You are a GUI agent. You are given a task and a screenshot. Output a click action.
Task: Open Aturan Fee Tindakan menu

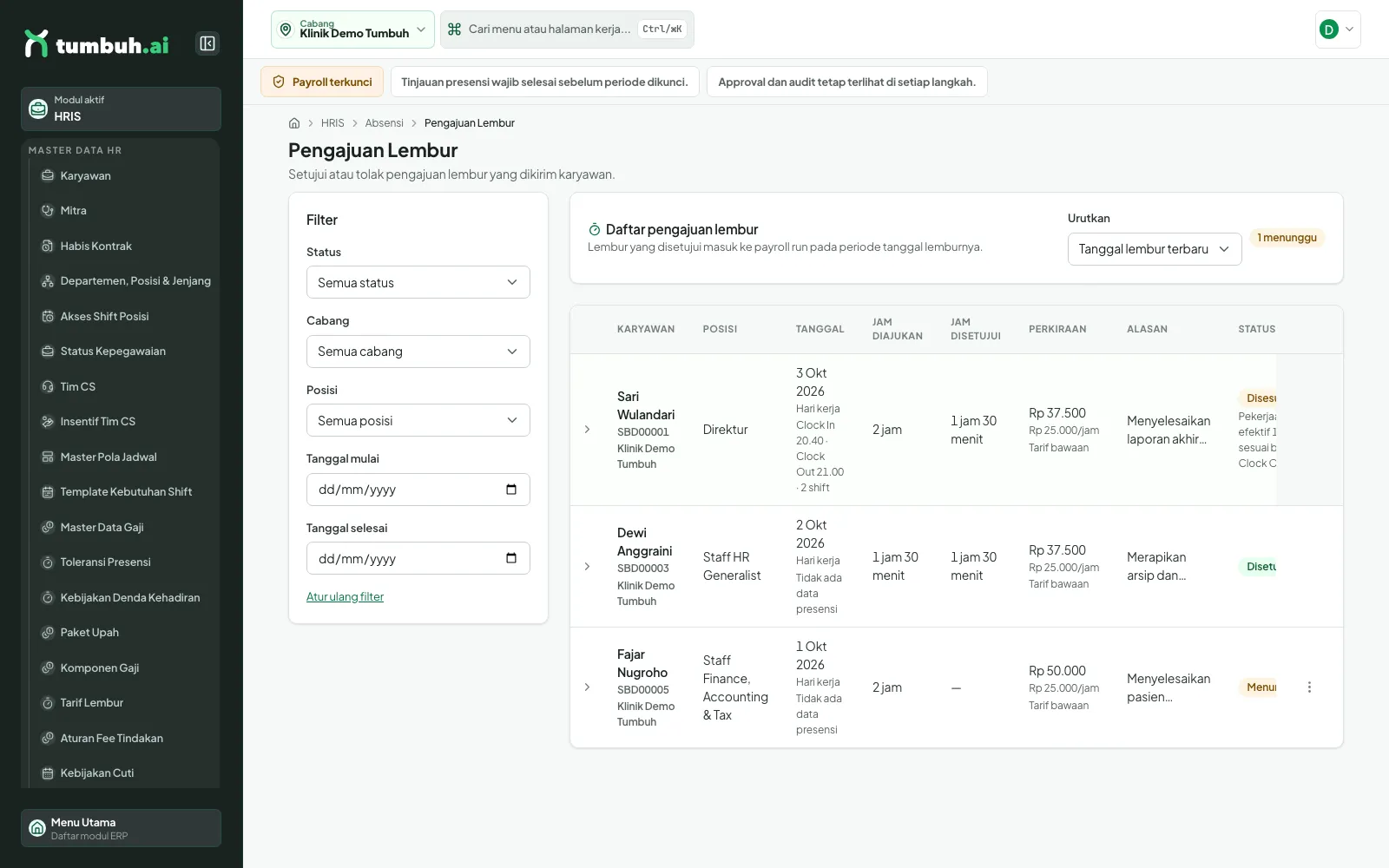click(x=127, y=738)
